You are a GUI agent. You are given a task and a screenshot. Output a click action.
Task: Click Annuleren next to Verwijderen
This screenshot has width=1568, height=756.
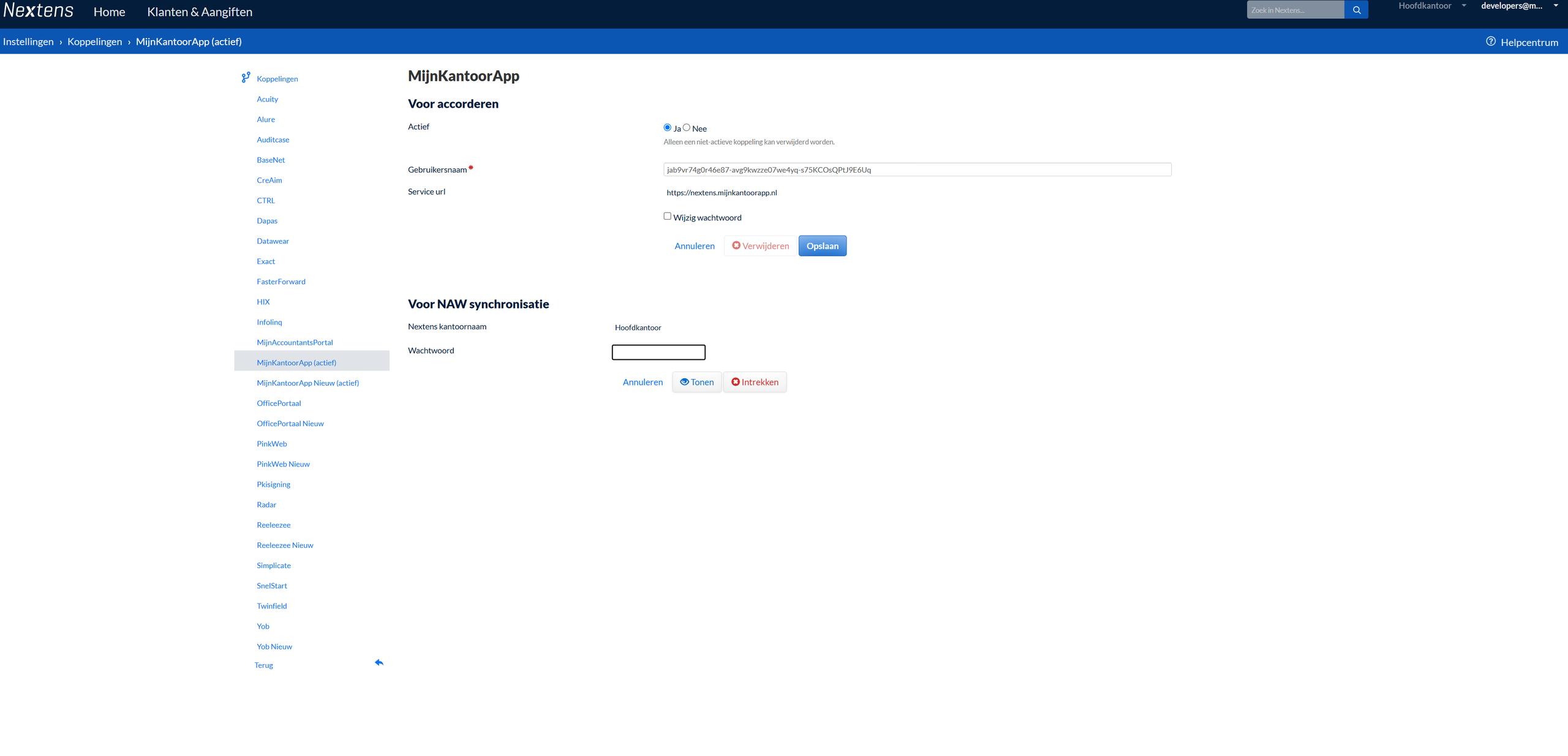(694, 246)
